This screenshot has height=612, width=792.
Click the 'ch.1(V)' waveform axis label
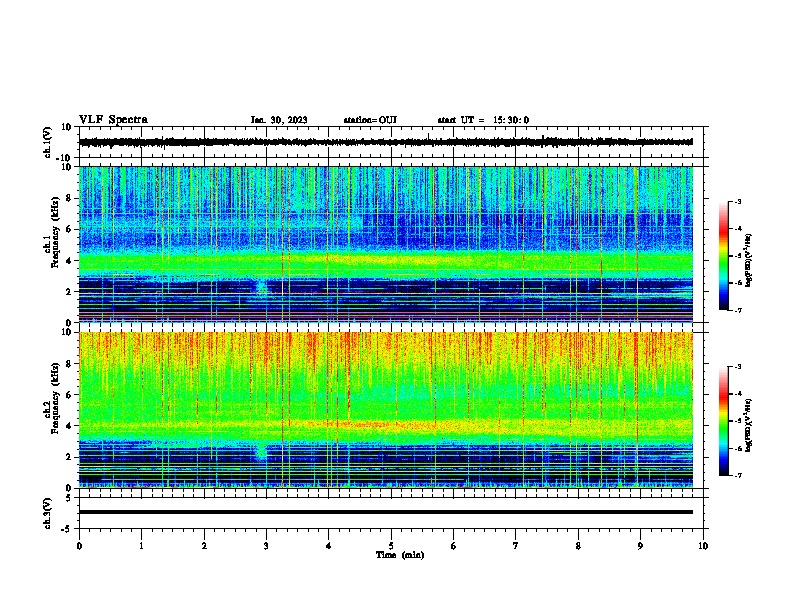point(48,142)
